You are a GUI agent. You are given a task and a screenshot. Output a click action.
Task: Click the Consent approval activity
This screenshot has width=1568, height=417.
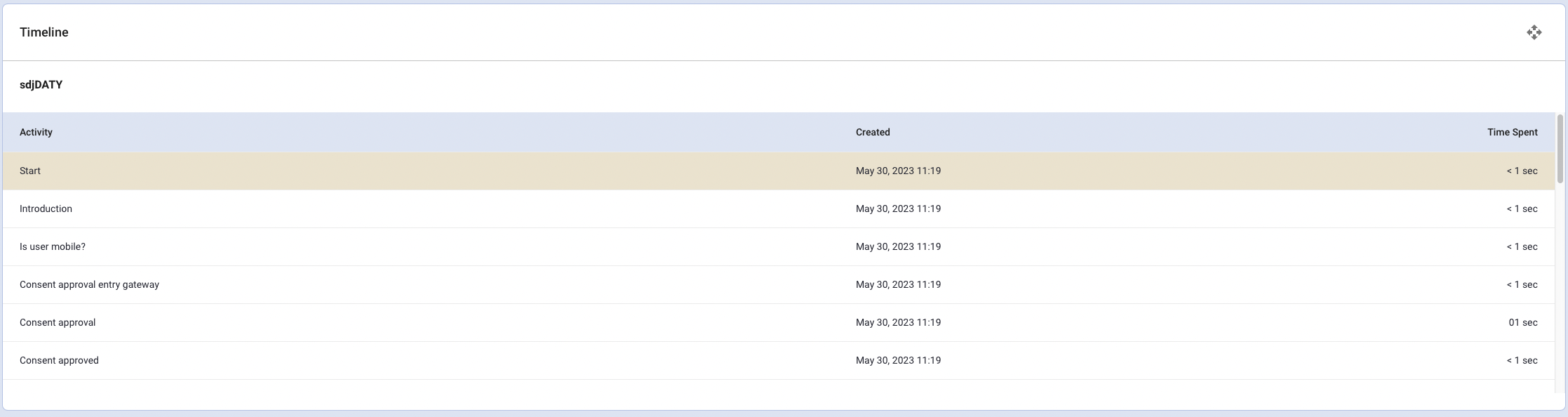[x=58, y=322]
